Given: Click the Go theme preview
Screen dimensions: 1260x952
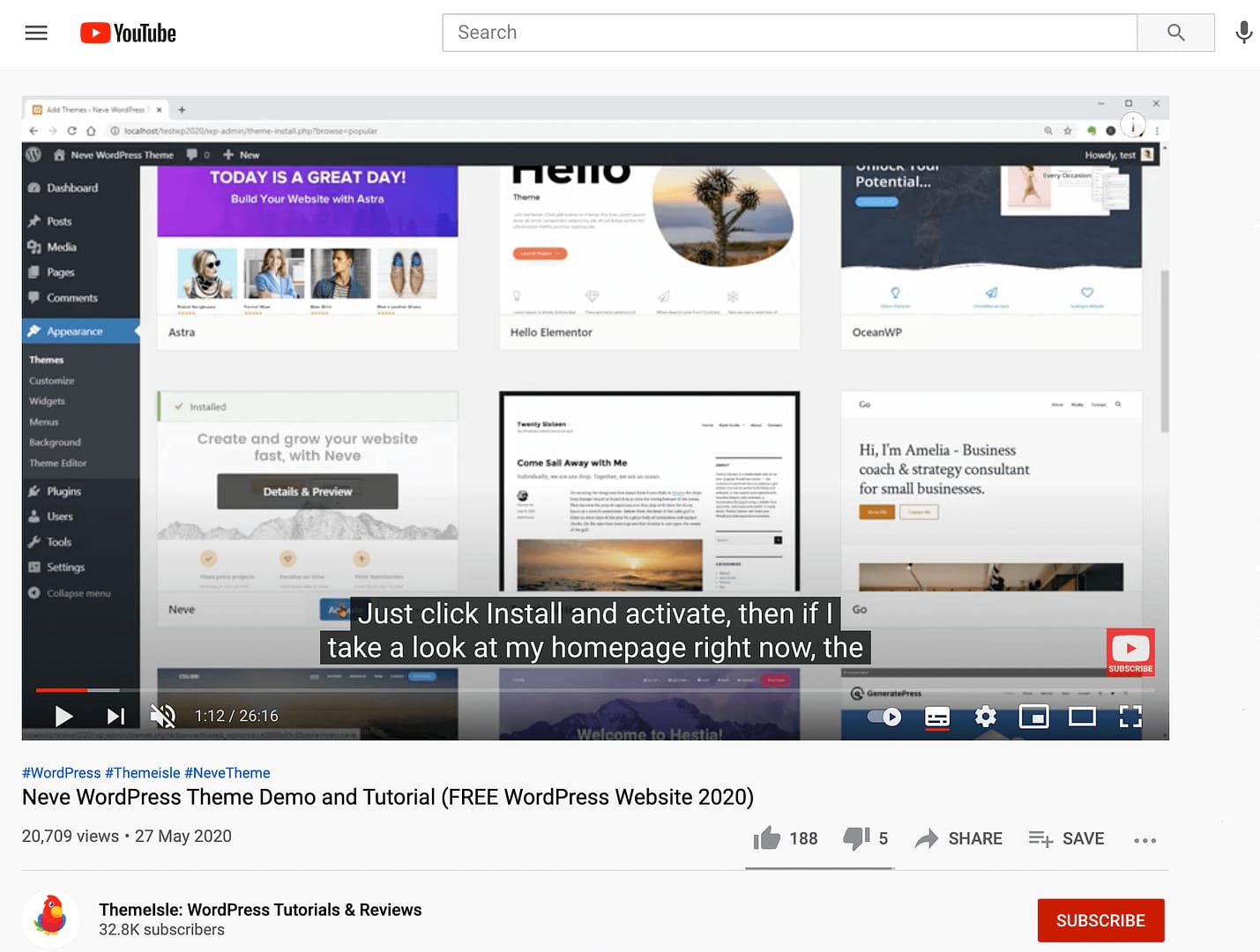Looking at the screenshot, I should click(992, 491).
